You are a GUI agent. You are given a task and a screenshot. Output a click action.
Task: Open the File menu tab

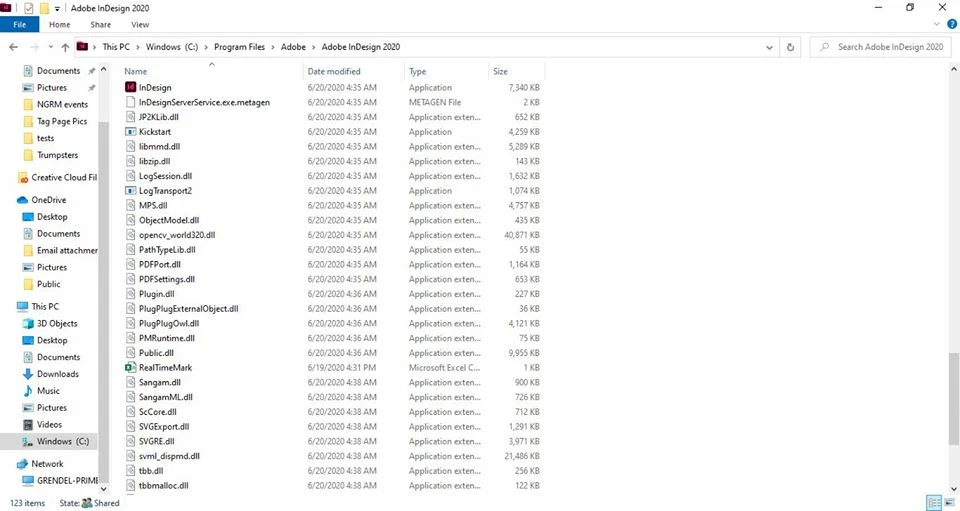pyautogui.click(x=20, y=24)
